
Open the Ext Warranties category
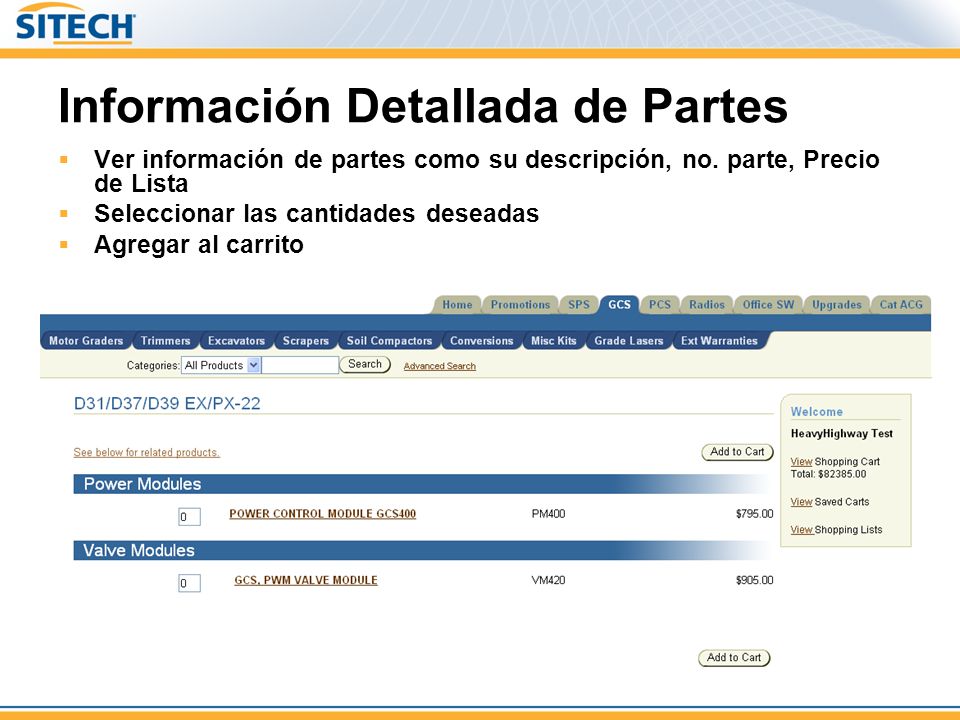[719, 341]
